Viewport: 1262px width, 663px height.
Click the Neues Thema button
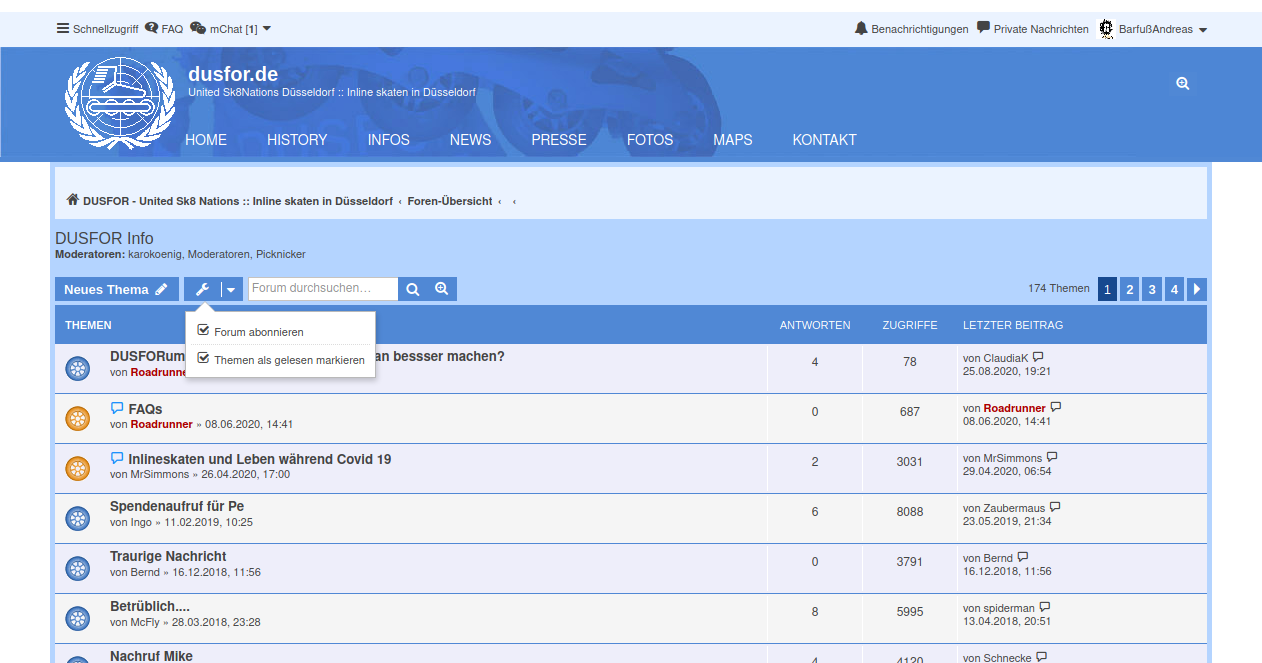[x=116, y=289]
